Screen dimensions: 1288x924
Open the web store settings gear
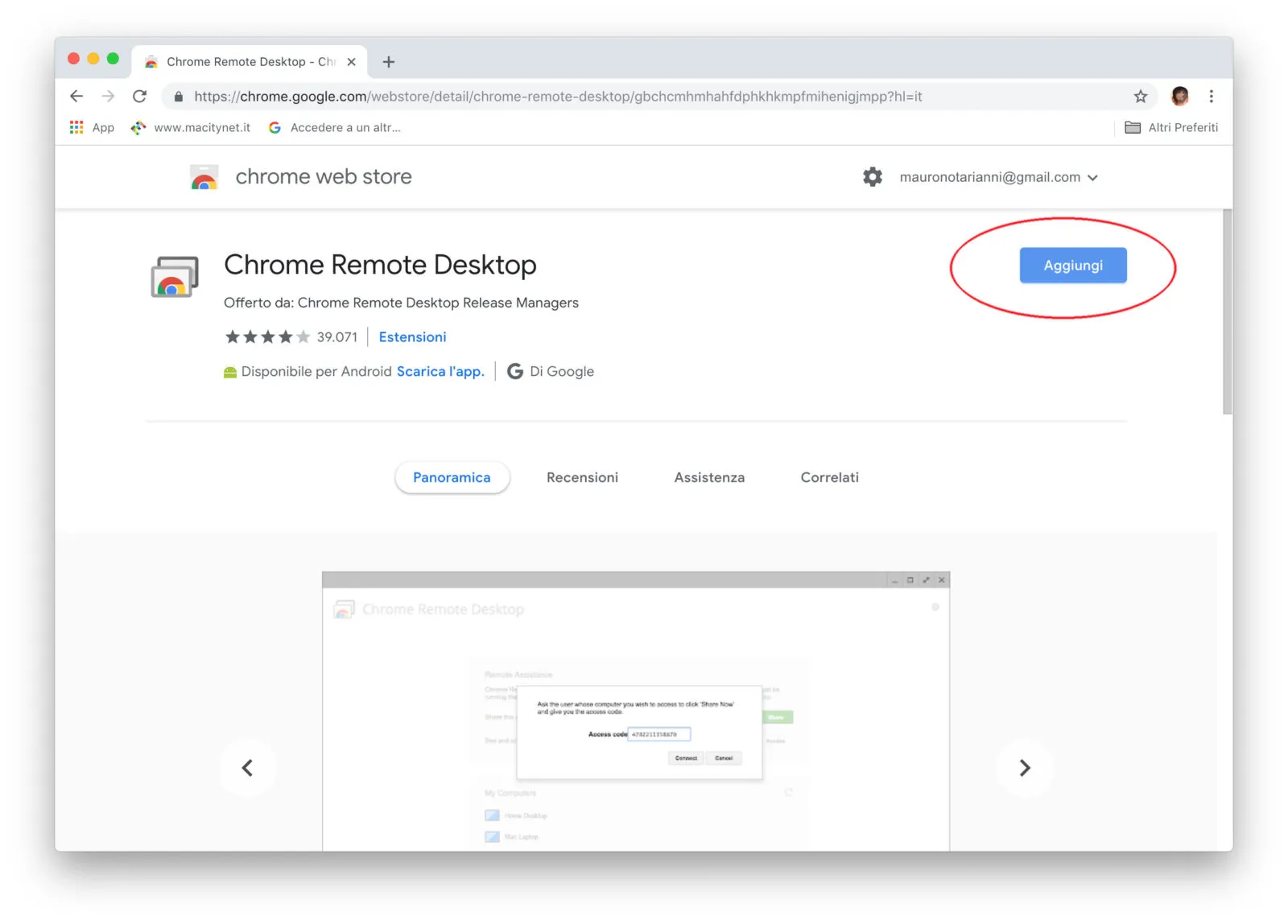pyautogui.click(x=872, y=177)
